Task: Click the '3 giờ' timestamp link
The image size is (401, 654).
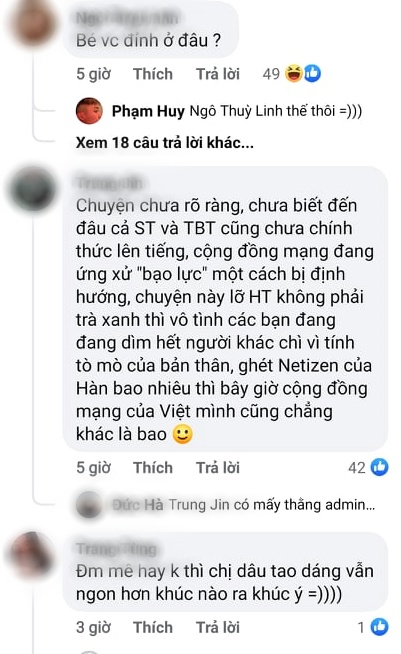Action: (x=93, y=627)
